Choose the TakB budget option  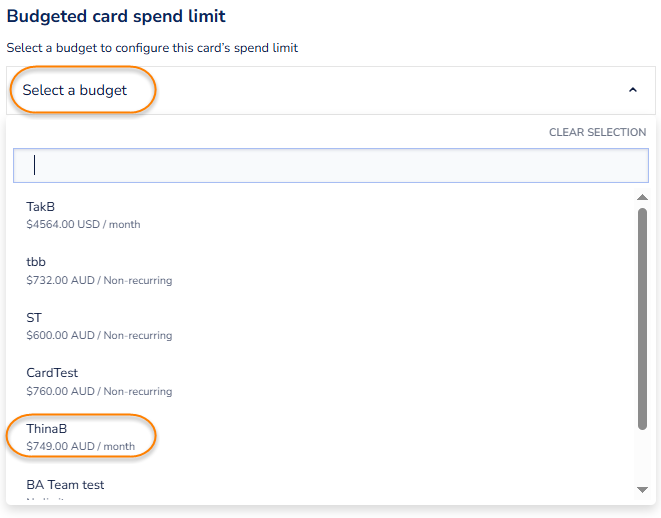coord(40,207)
